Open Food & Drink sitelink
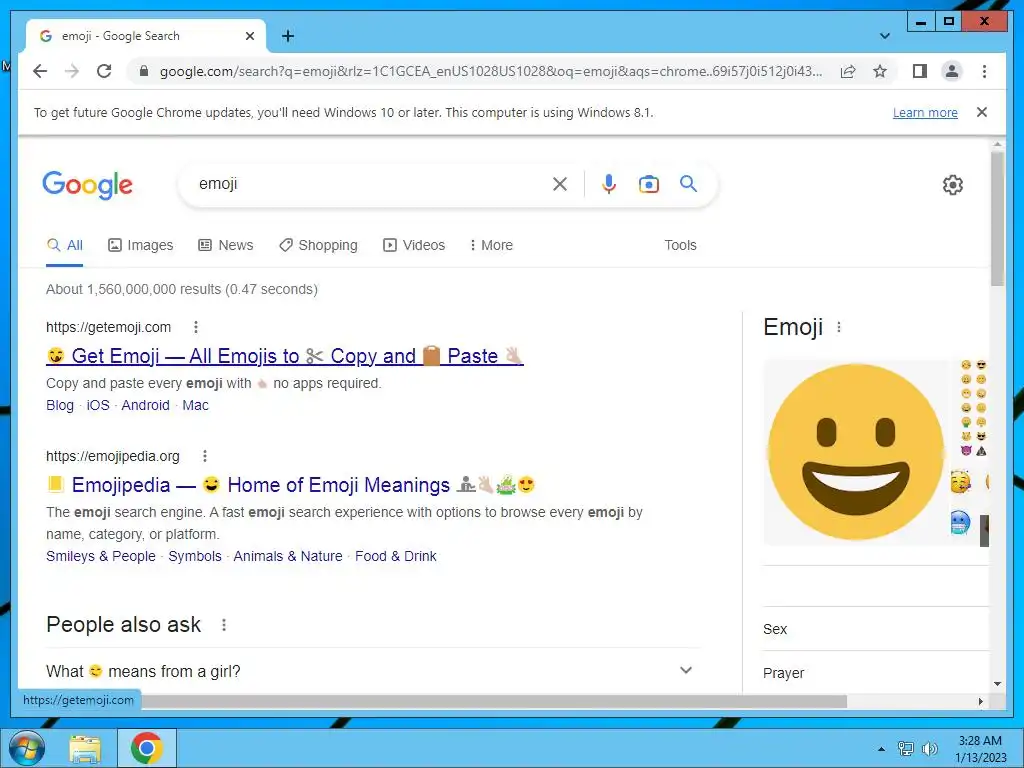 click(395, 556)
